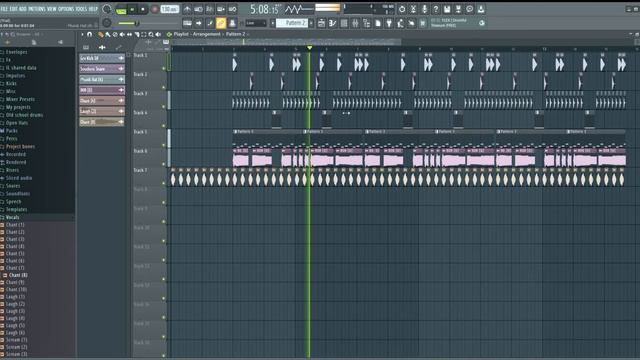640x360 pixels.
Task: Click the tempo BPM field
Action: point(169,9)
